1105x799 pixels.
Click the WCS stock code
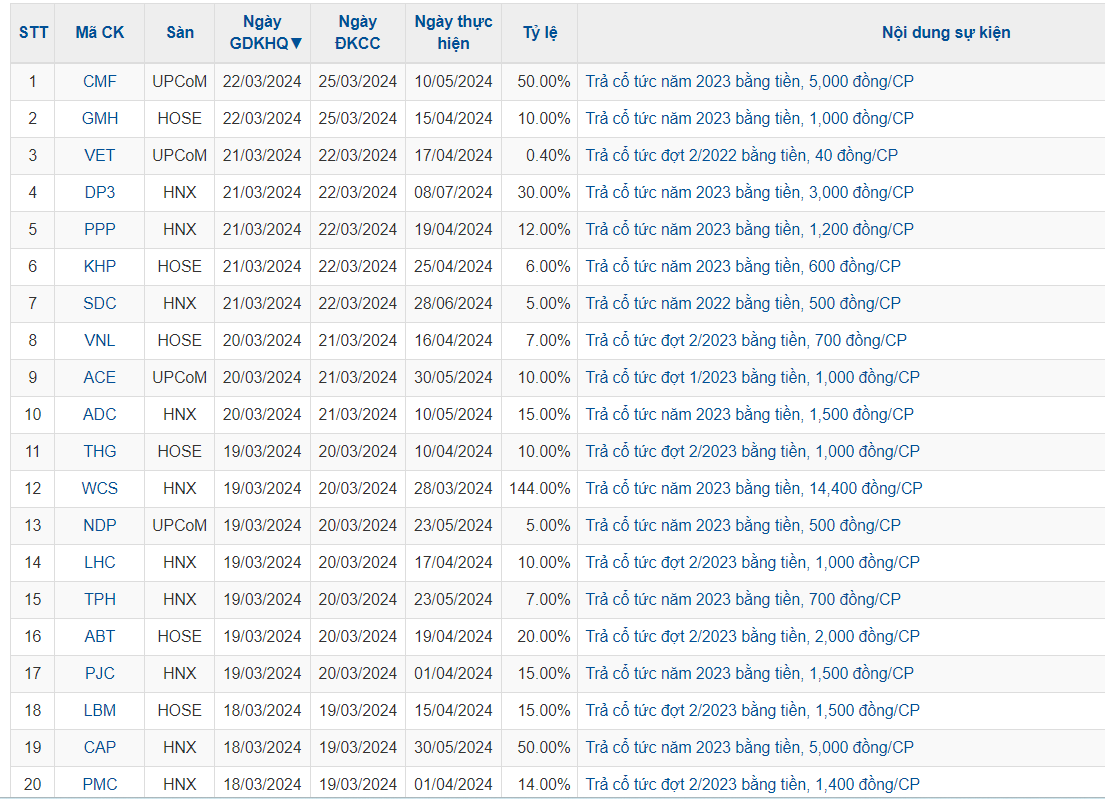click(x=100, y=488)
